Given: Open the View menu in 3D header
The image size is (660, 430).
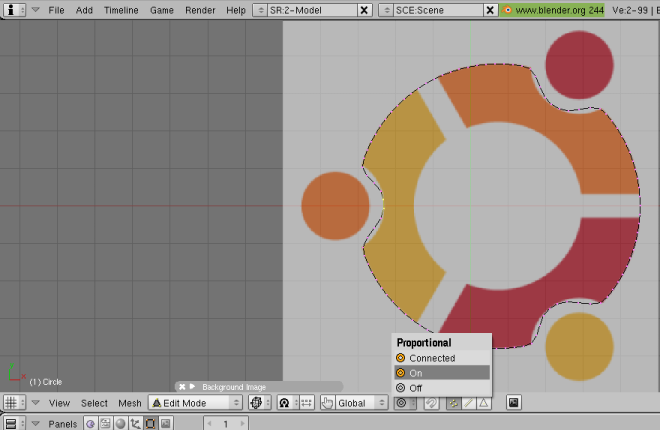Looking at the screenshot, I should pyautogui.click(x=59, y=403).
